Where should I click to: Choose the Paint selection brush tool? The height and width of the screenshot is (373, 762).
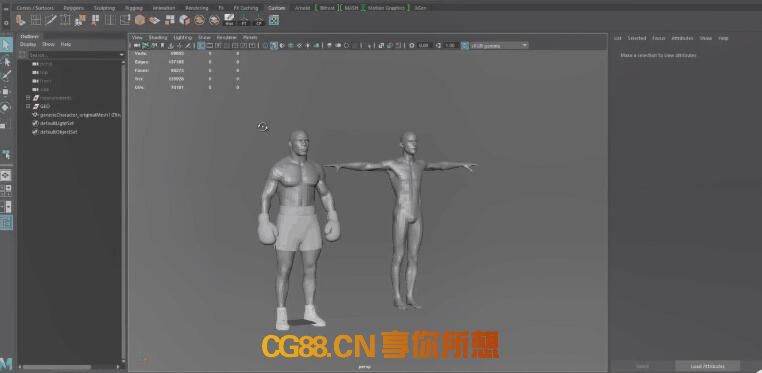click(6, 76)
